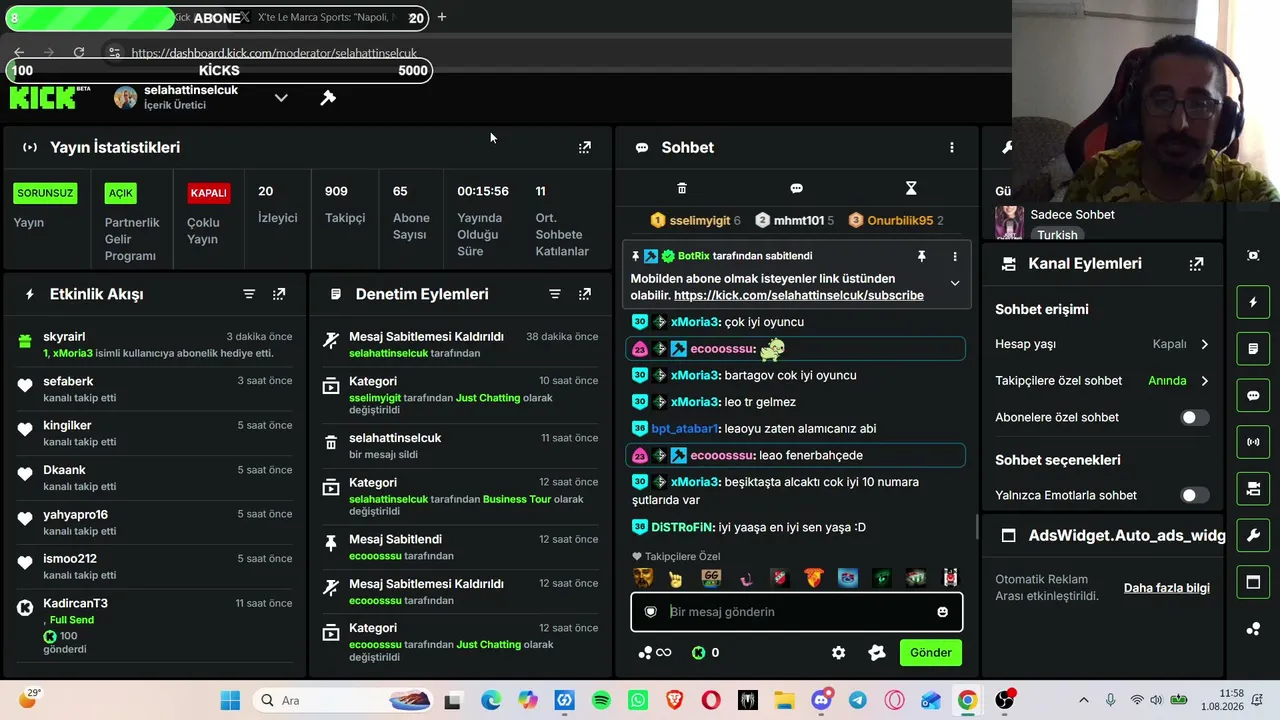Click username xMoria3 in 'çok iyi oyuncu' message
The image size is (1280, 720).
coord(695,322)
